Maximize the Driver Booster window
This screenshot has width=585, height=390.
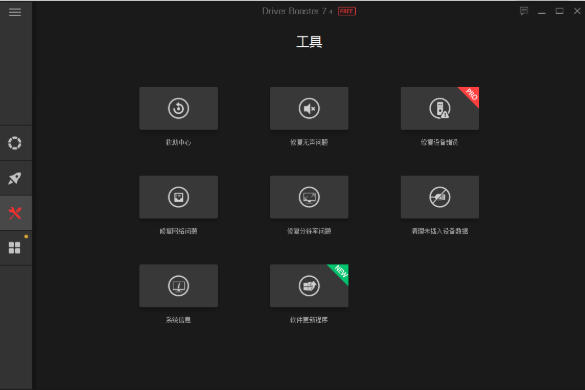(x=560, y=12)
